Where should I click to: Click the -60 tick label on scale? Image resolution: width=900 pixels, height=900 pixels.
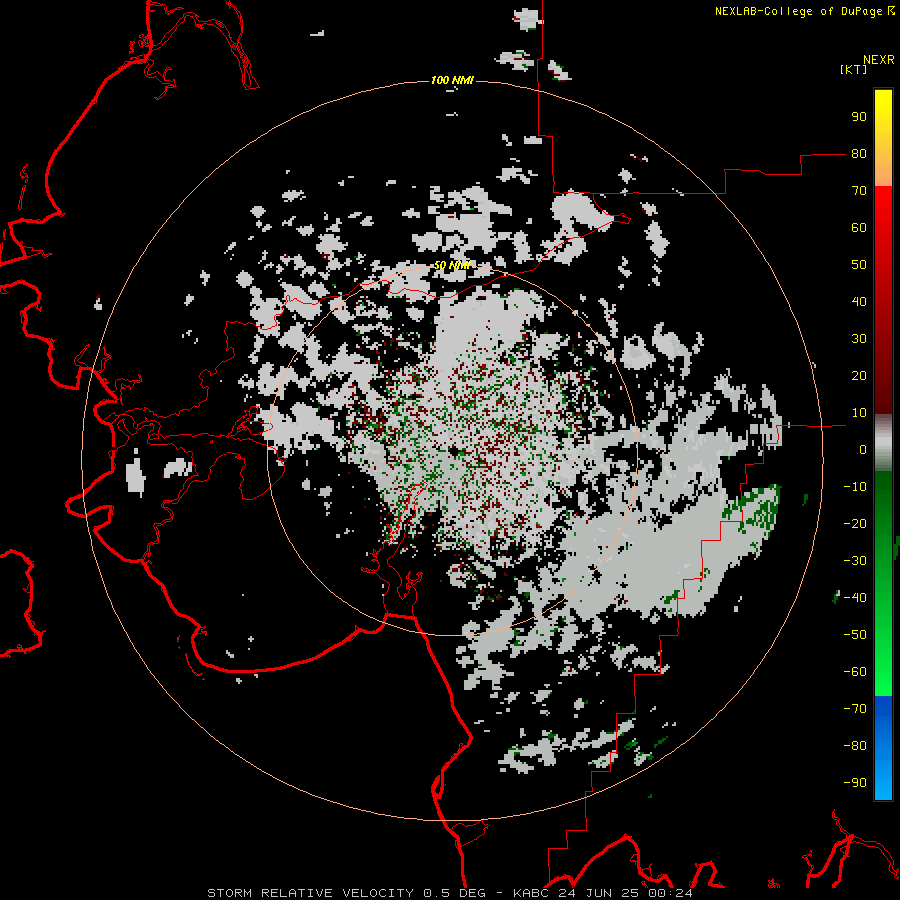pos(855,672)
